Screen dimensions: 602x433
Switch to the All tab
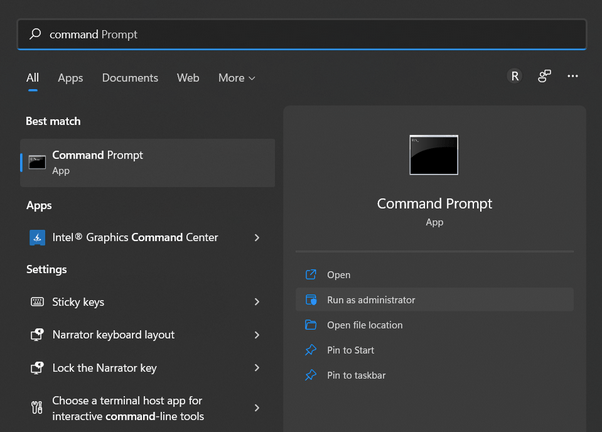(x=33, y=78)
